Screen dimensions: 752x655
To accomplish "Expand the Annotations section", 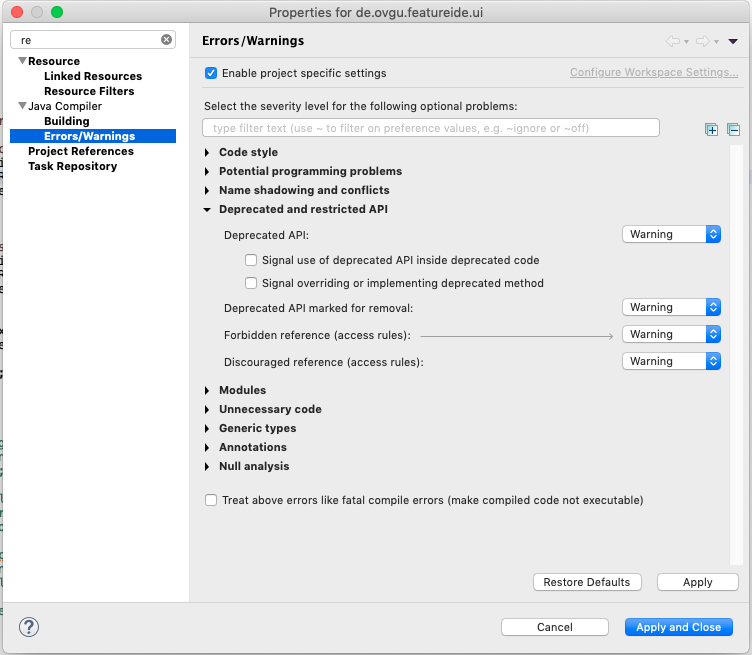I will pyautogui.click(x=207, y=447).
